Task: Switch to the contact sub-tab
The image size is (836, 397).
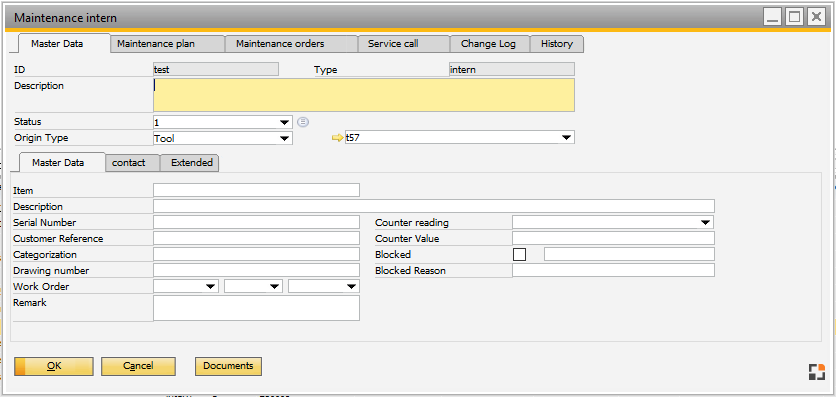Action: 133,163
